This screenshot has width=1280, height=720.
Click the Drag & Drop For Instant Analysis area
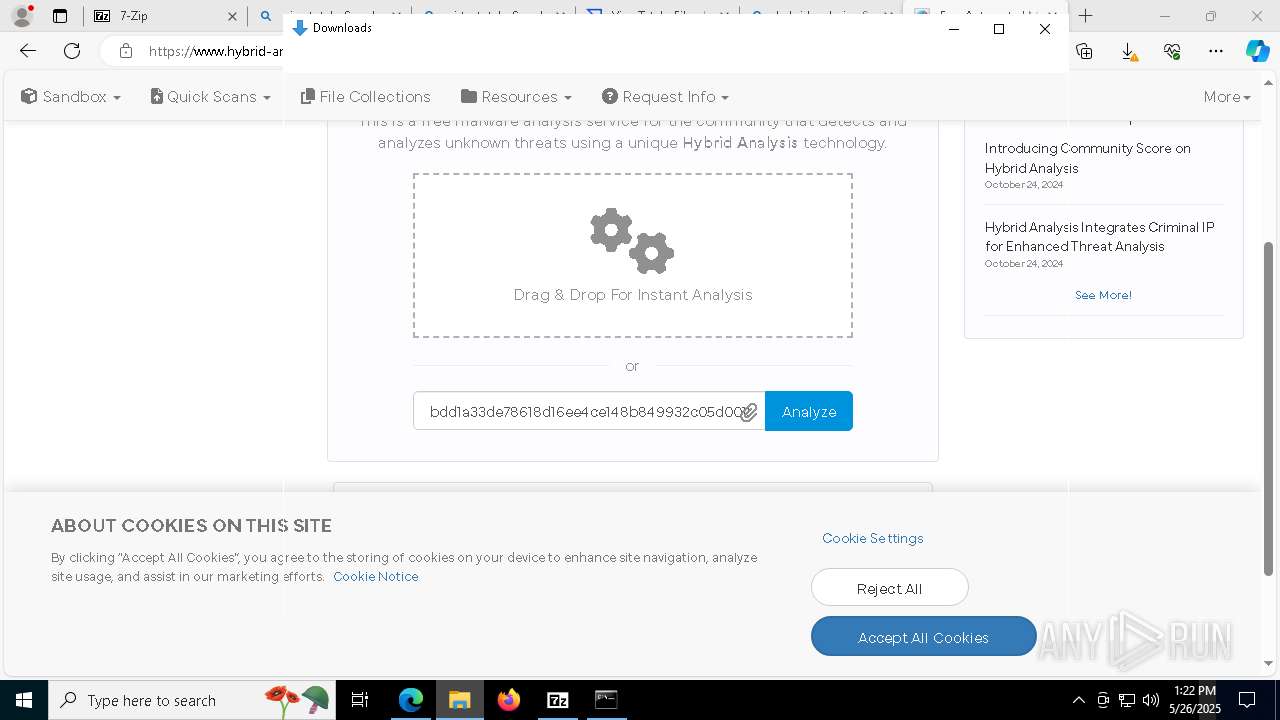(x=633, y=256)
